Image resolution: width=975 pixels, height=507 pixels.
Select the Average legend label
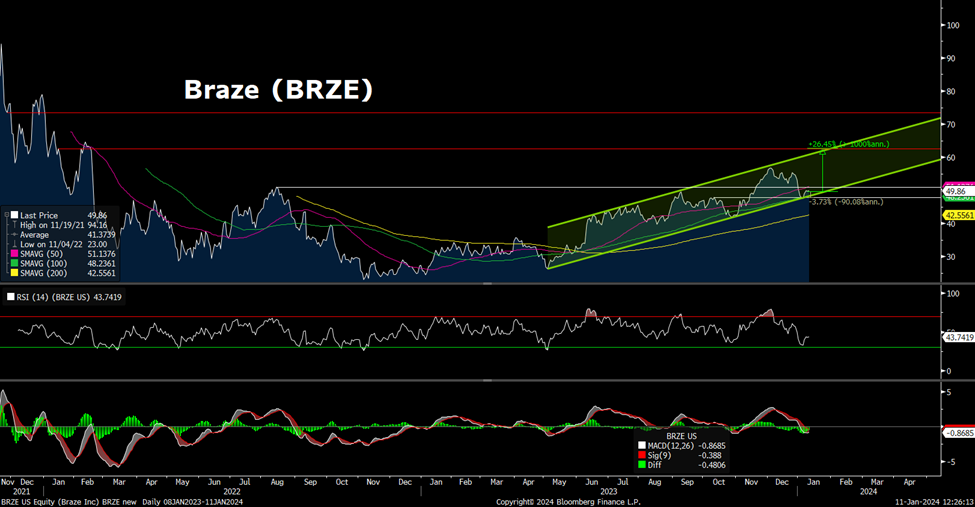(34, 235)
